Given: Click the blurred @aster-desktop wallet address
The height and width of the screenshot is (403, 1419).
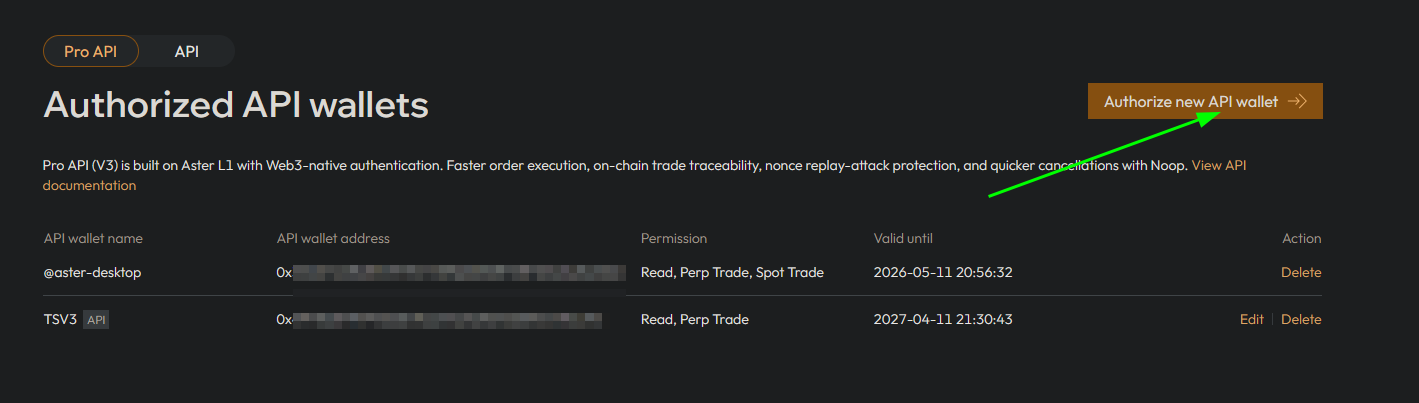Looking at the screenshot, I should (450, 272).
